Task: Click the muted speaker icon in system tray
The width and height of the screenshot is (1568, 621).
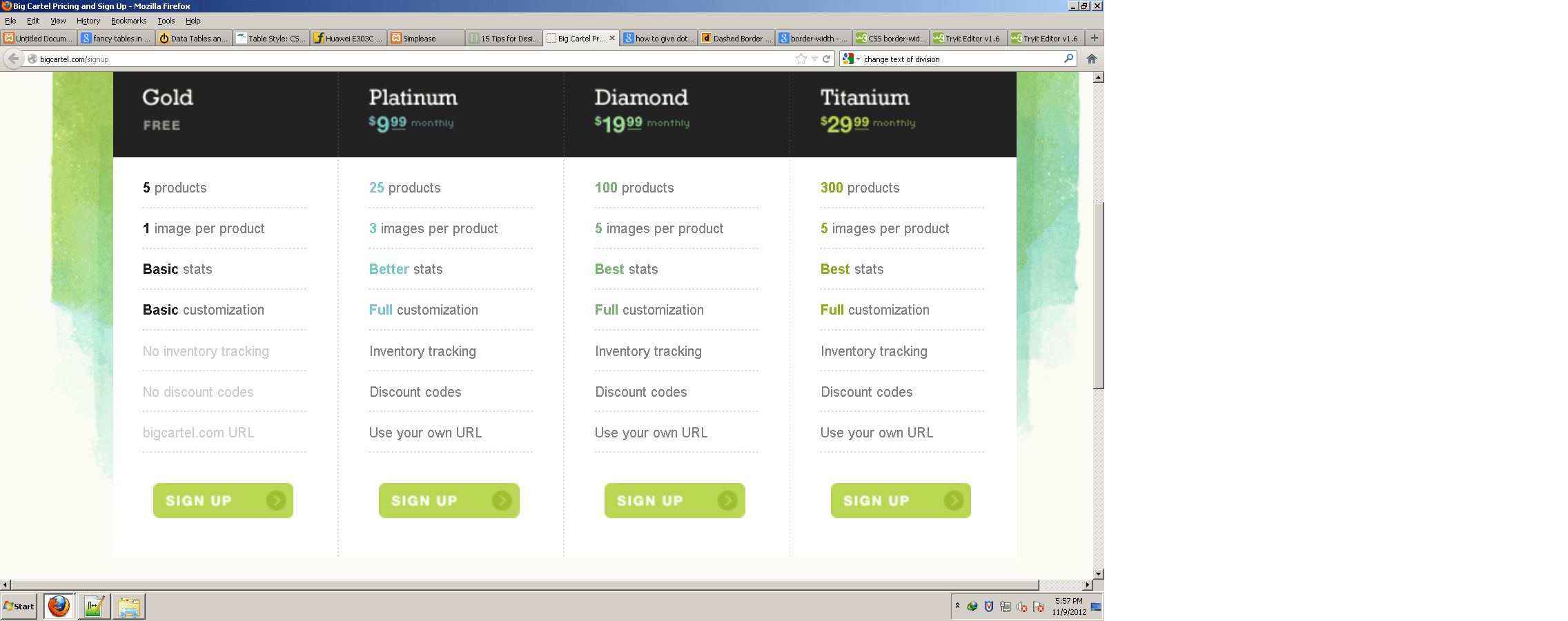Action: [x=1021, y=607]
